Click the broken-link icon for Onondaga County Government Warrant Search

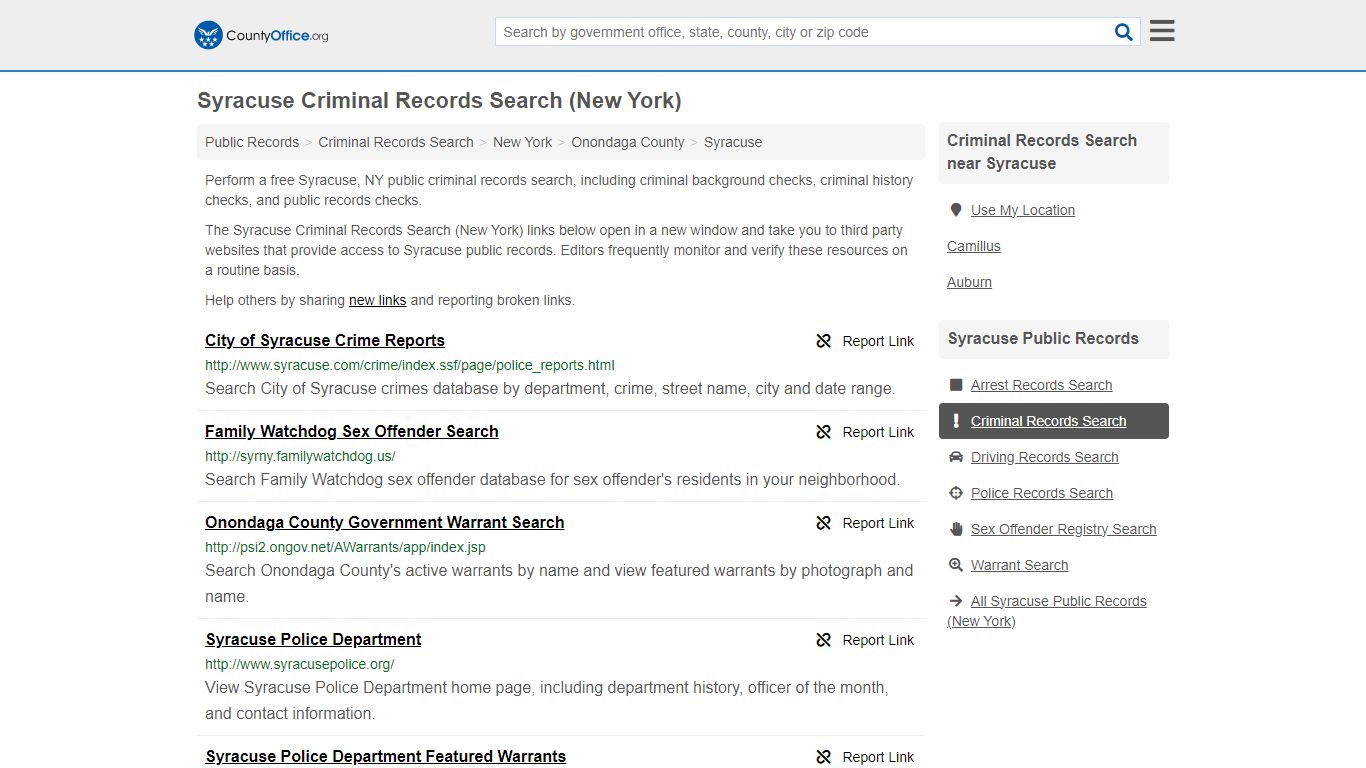(824, 523)
